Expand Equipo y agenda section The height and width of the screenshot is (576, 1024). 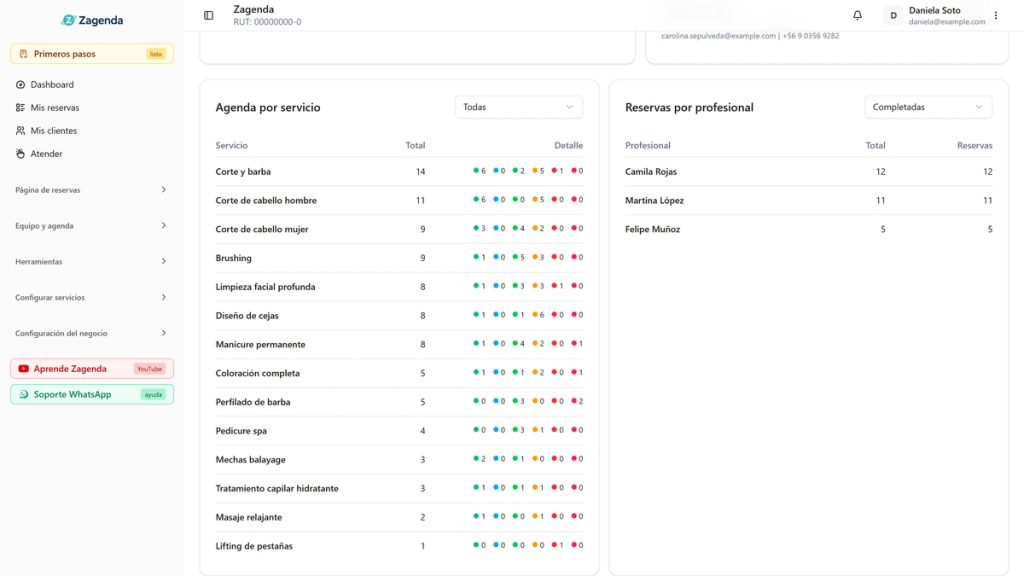pos(92,226)
